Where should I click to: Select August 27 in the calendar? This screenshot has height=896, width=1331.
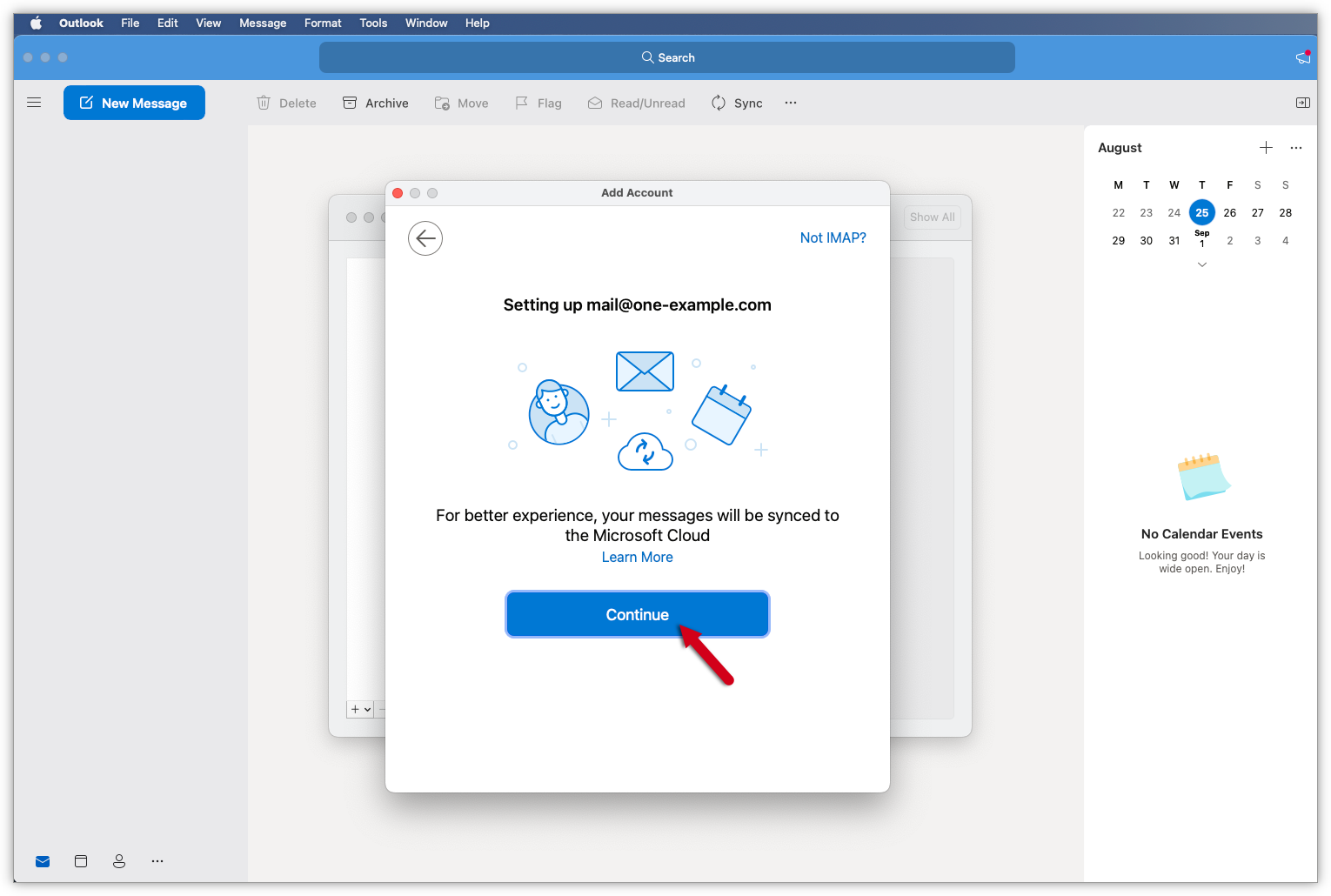pyautogui.click(x=1257, y=213)
